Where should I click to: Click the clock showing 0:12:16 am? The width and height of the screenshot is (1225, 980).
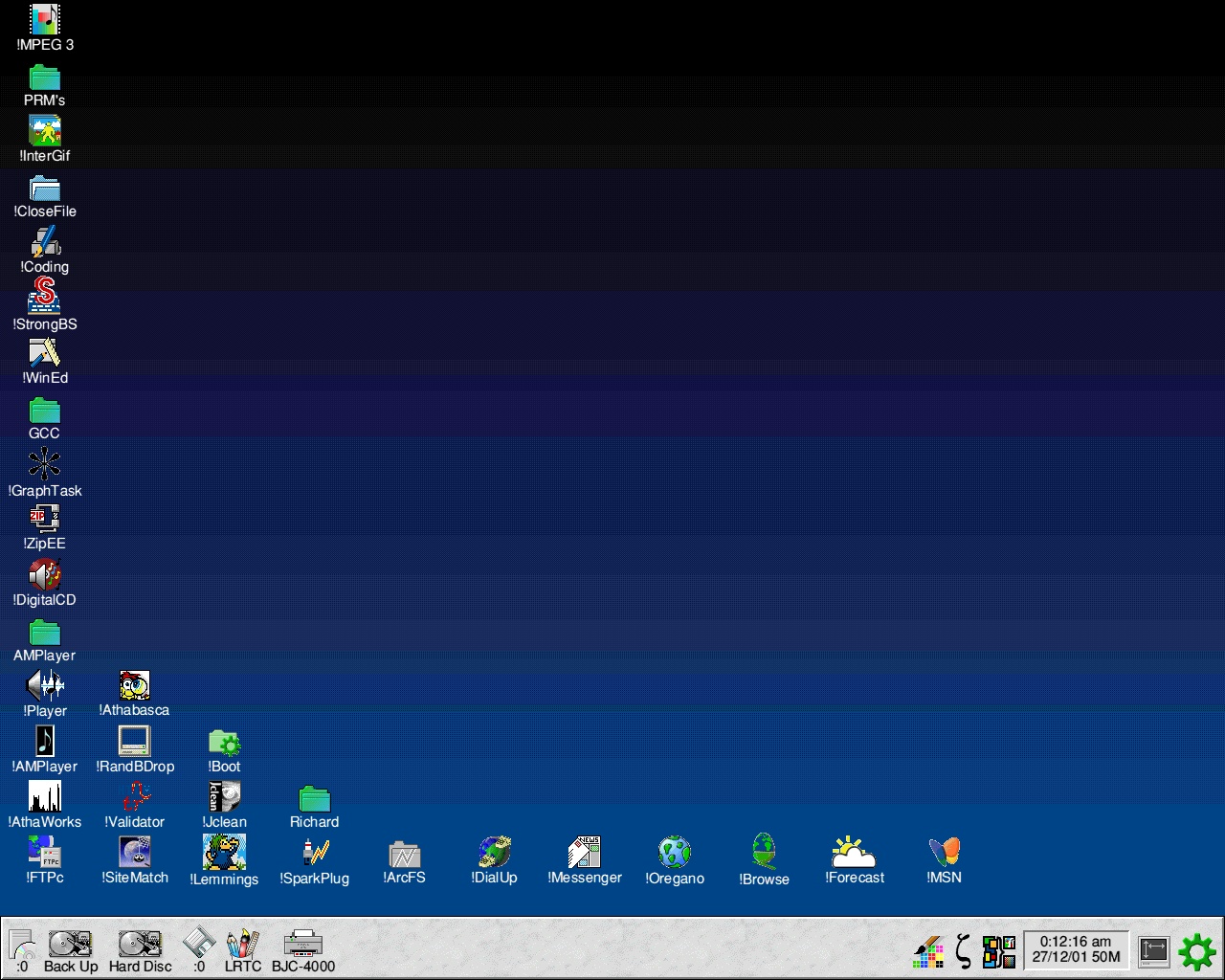pyautogui.click(x=1076, y=949)
